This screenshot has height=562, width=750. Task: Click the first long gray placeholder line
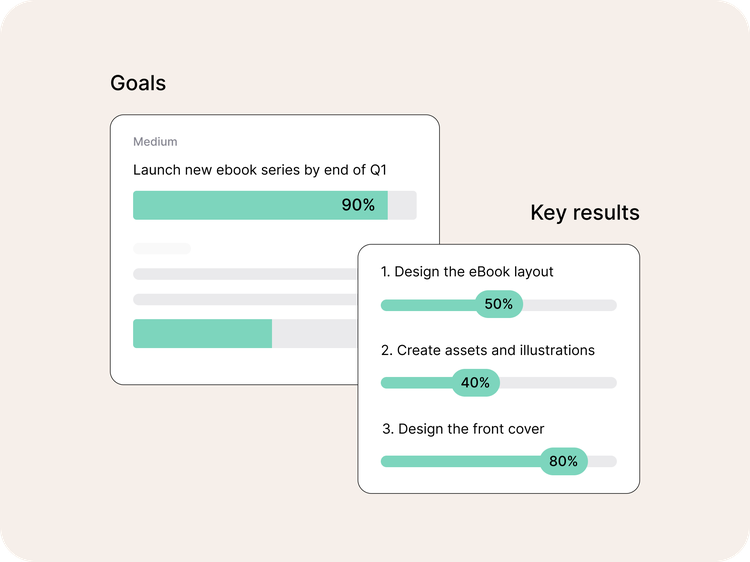pos(245,274)
